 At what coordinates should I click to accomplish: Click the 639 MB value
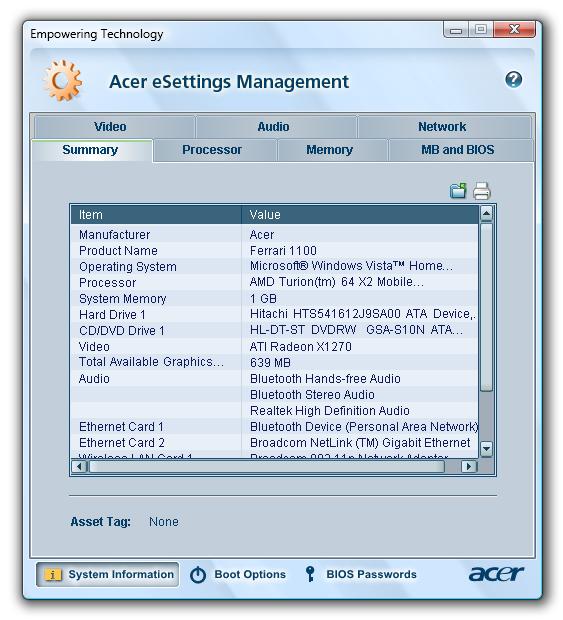pyautogui.click(x=270, y=363)
